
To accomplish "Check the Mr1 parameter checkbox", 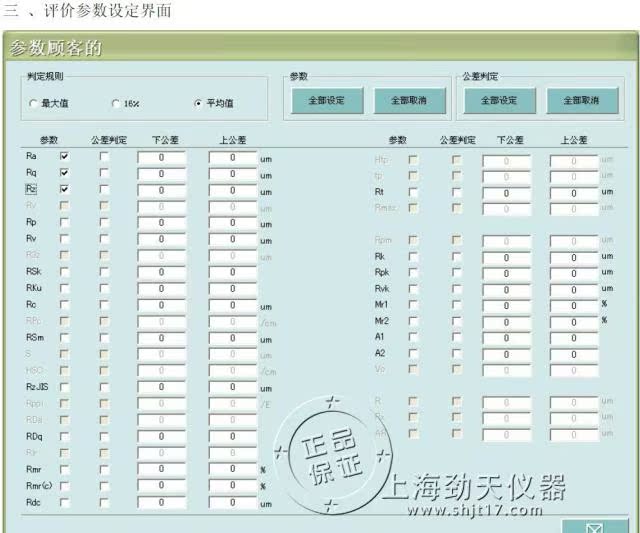I will tap(412, 305).
